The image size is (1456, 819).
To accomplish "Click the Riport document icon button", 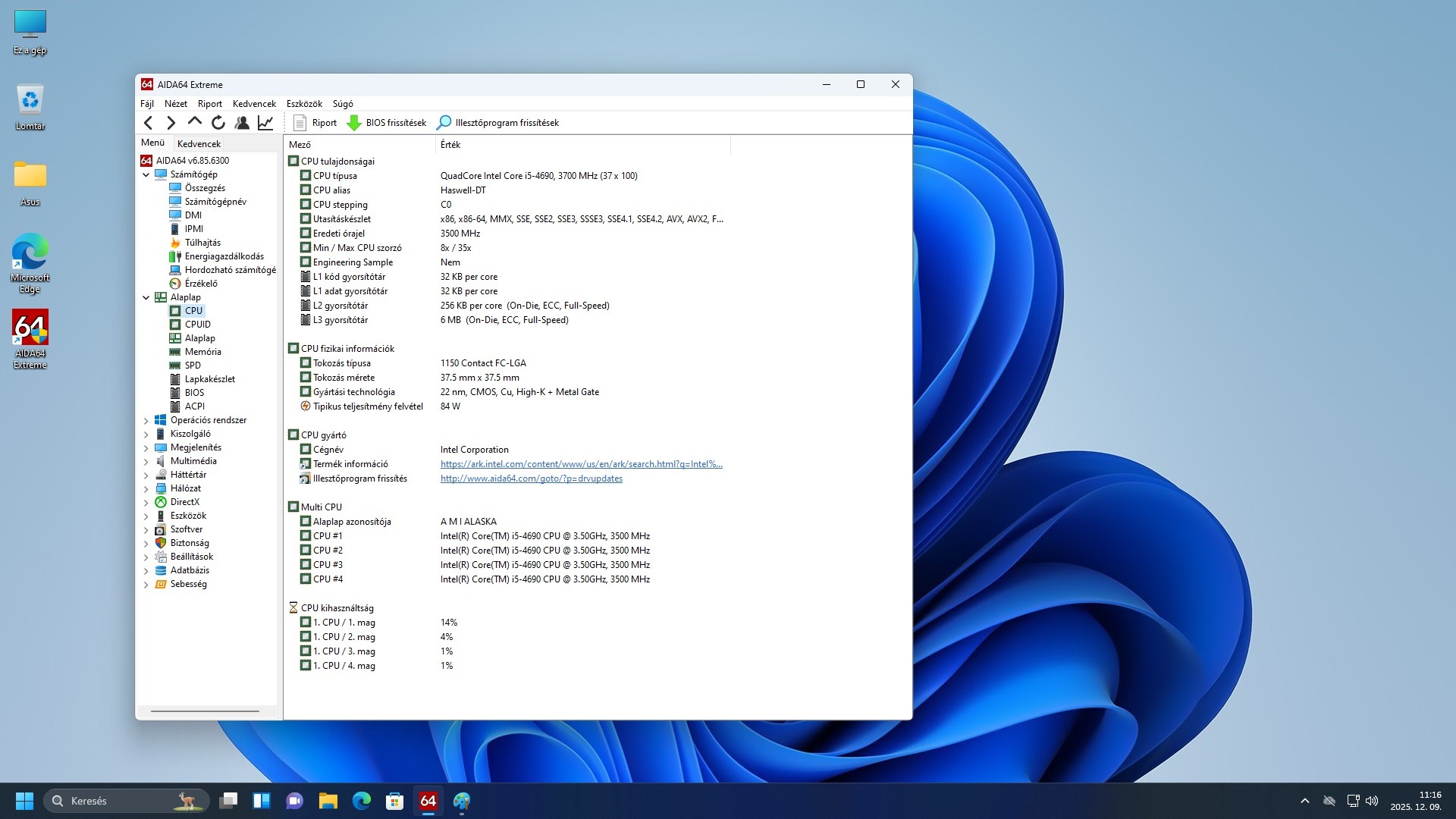I will (315, 123).
